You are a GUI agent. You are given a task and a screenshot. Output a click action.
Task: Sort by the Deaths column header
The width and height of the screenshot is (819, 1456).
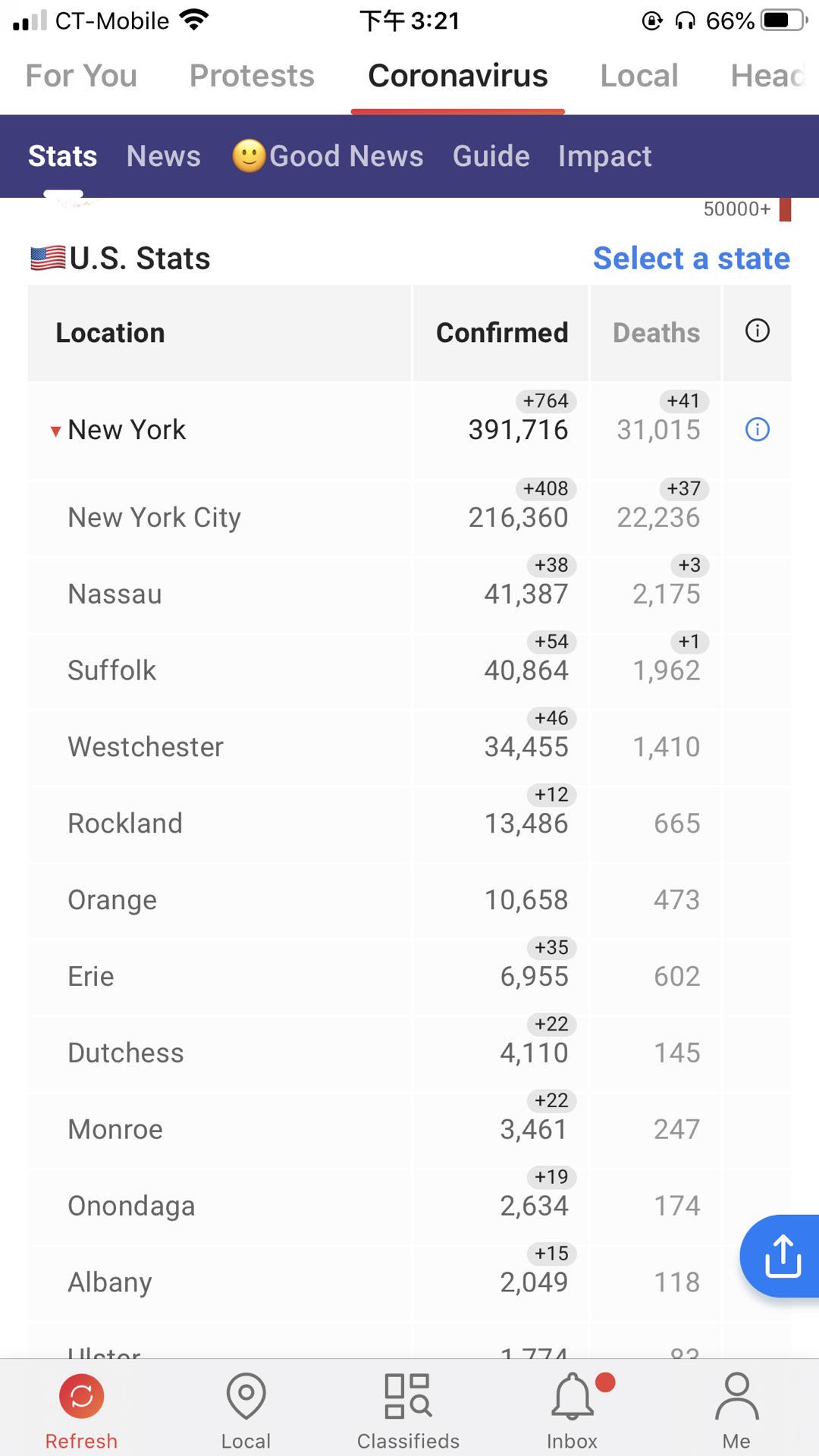pos(656,333)
